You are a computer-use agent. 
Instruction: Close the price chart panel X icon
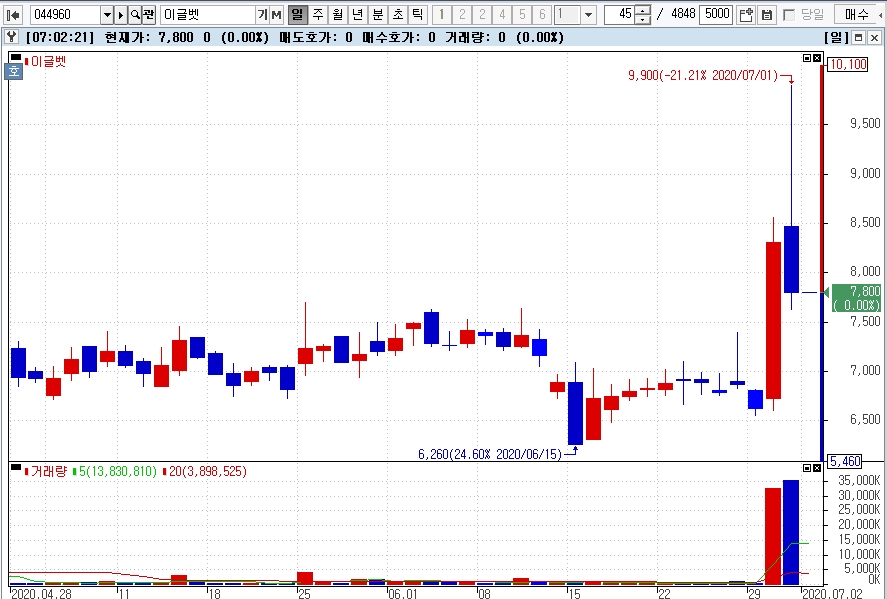(817, 58)
